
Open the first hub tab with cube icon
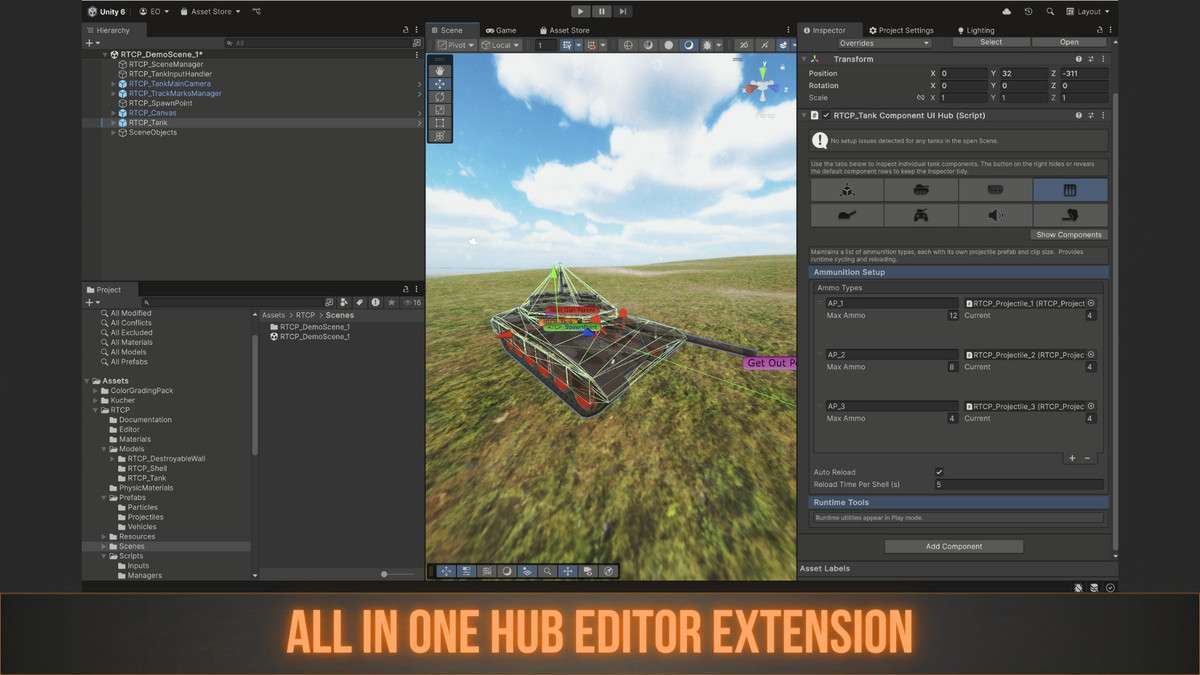tap(847, 190)
